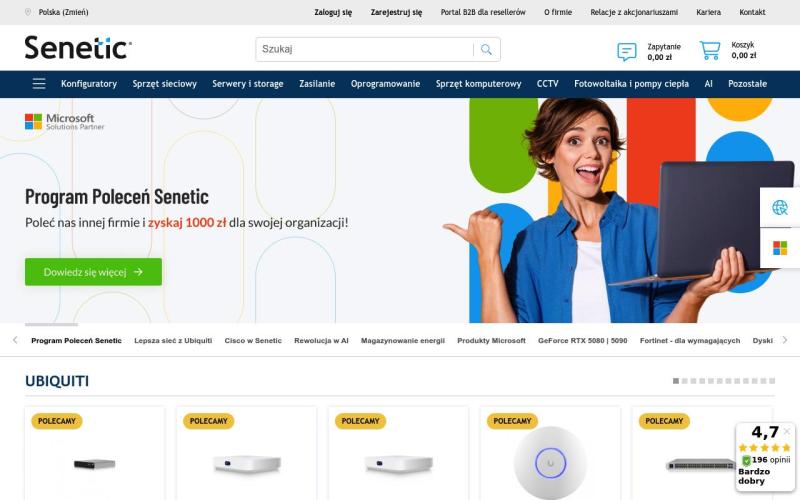
Task: Close the 4,7 rating widget
Action: click(x=787, y=431)
